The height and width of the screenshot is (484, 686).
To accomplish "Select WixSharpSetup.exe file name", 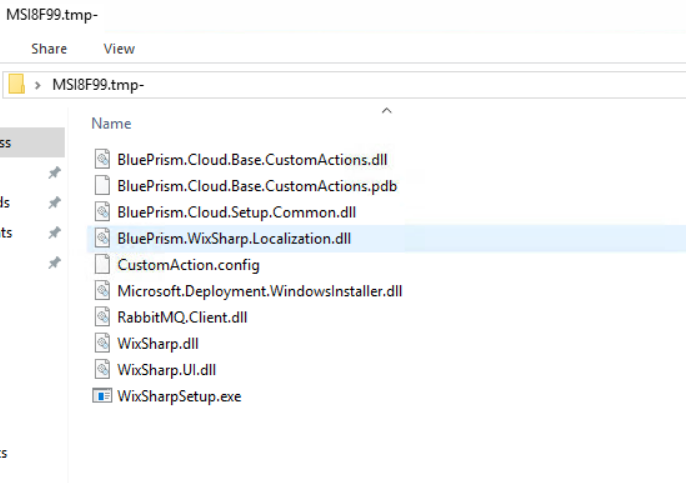I will click(x=179, y=396).
